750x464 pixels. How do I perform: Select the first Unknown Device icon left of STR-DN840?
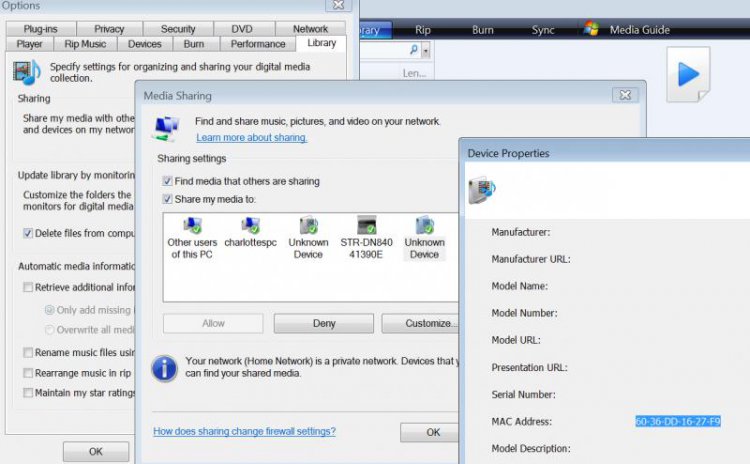click(309, 225)
